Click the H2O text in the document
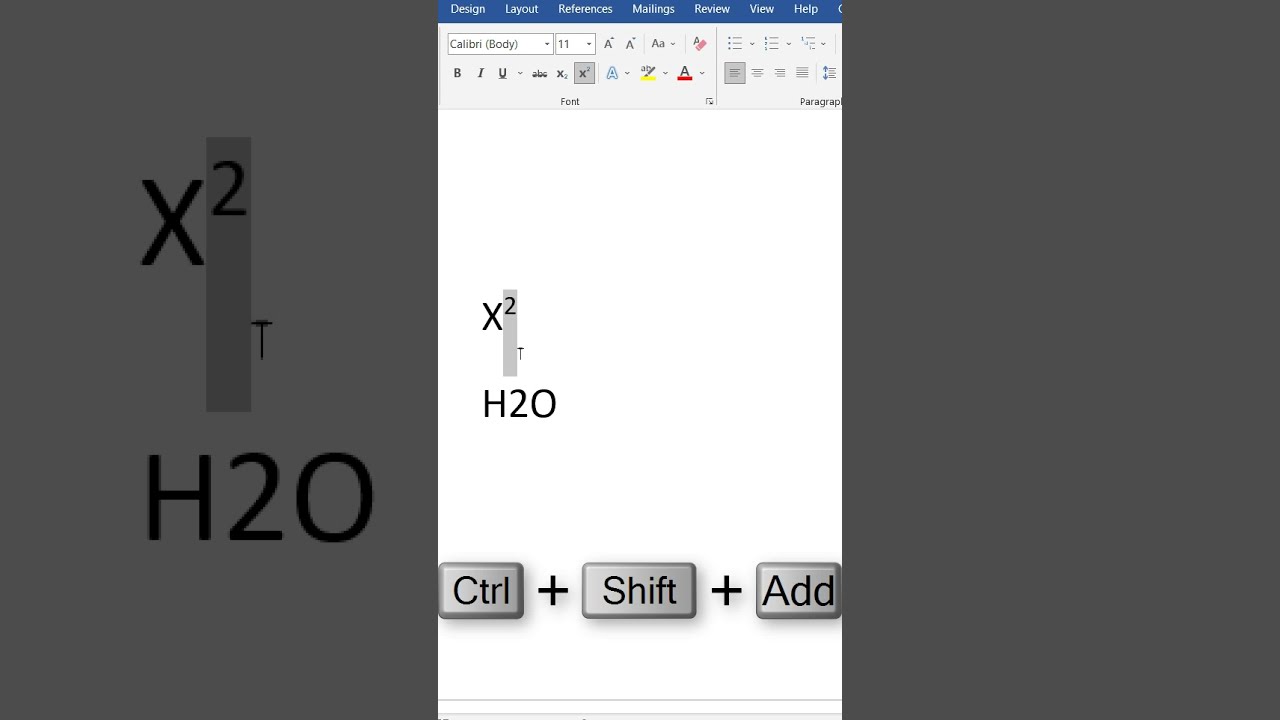1280x720 pixels. pos(519,404)
